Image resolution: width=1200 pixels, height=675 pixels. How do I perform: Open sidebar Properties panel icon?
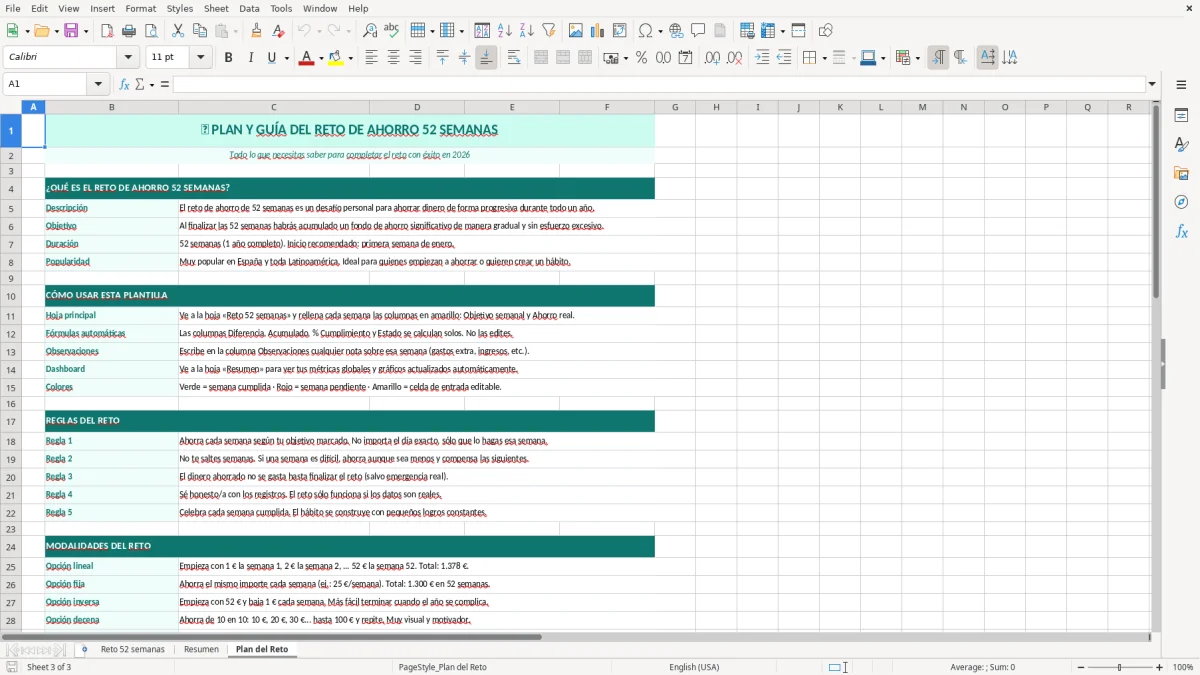[1181, 115]
